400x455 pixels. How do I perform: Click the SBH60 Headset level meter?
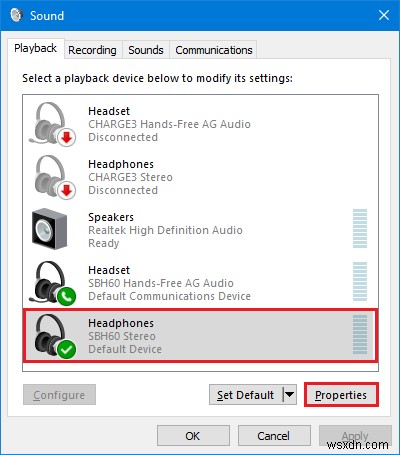360,282
